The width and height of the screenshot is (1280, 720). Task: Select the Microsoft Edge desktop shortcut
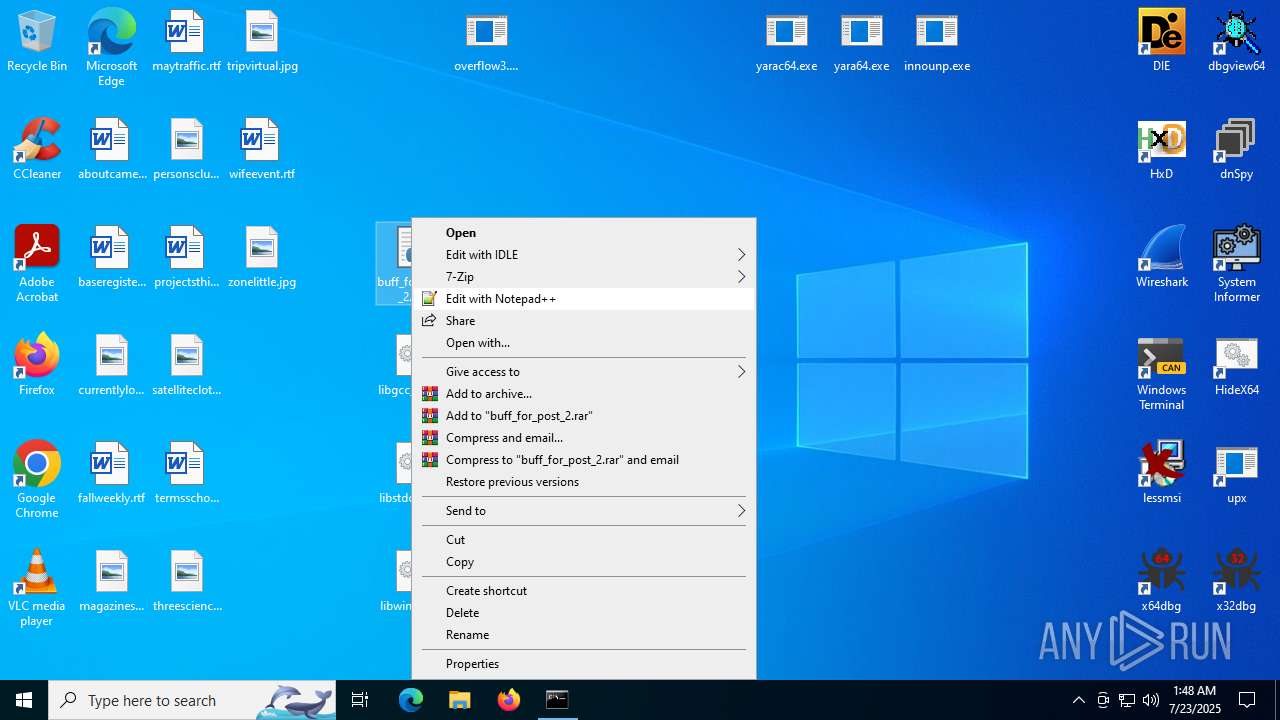(x=111, y=48)
